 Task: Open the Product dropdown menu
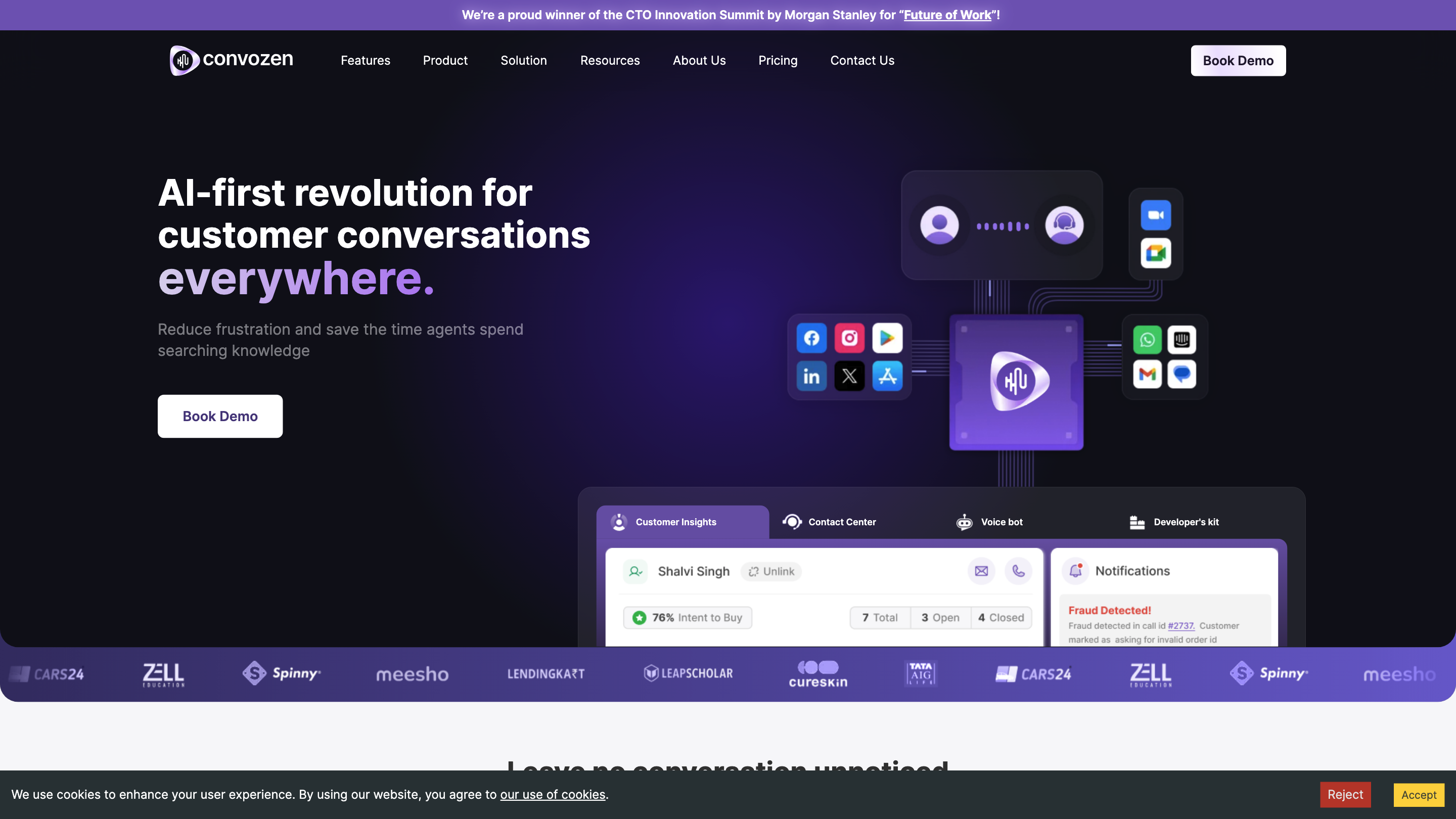(445, 61)
